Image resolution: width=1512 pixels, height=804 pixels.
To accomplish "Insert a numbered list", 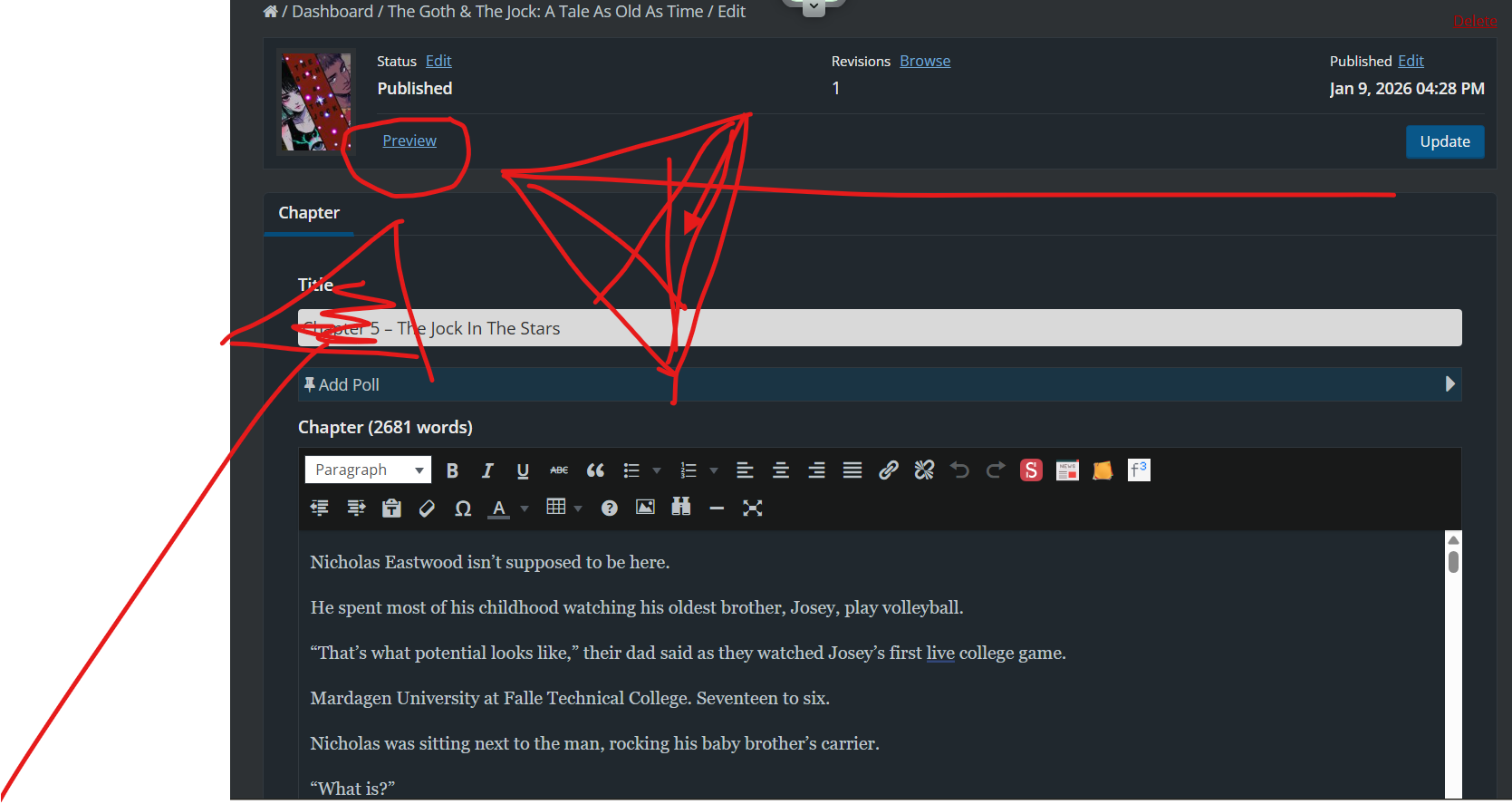I will [x=689, y=470].
